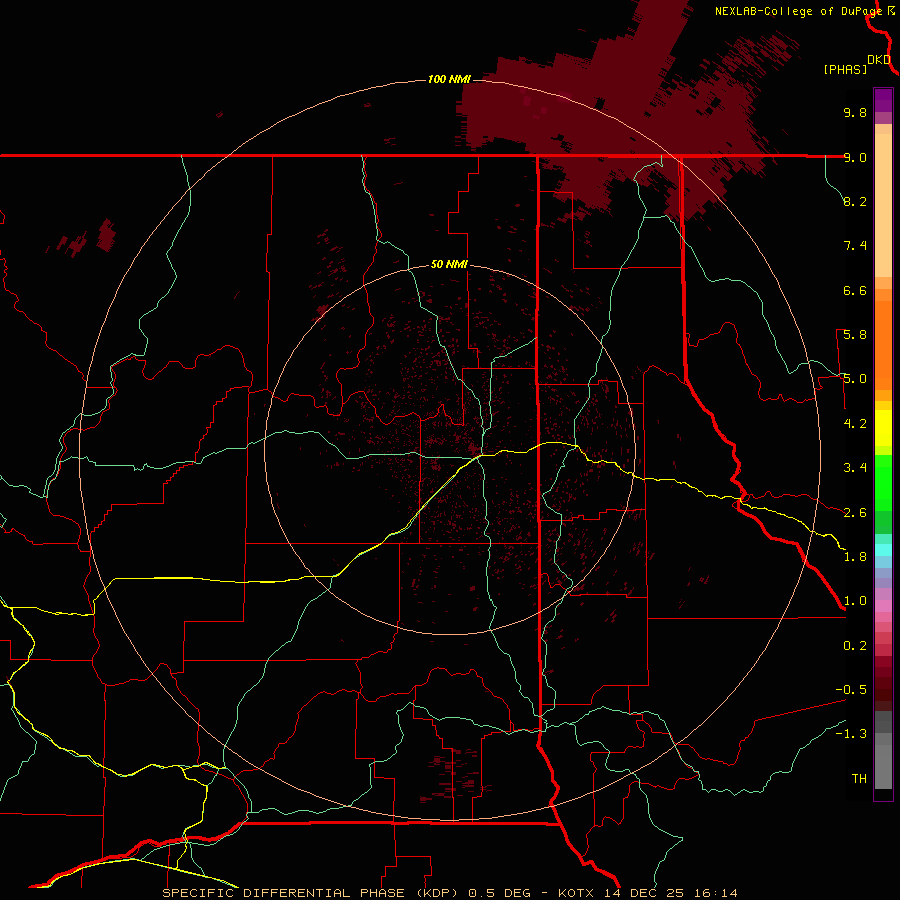
Task: Pick the cyan band on the color bar
Action: [883, 550]
